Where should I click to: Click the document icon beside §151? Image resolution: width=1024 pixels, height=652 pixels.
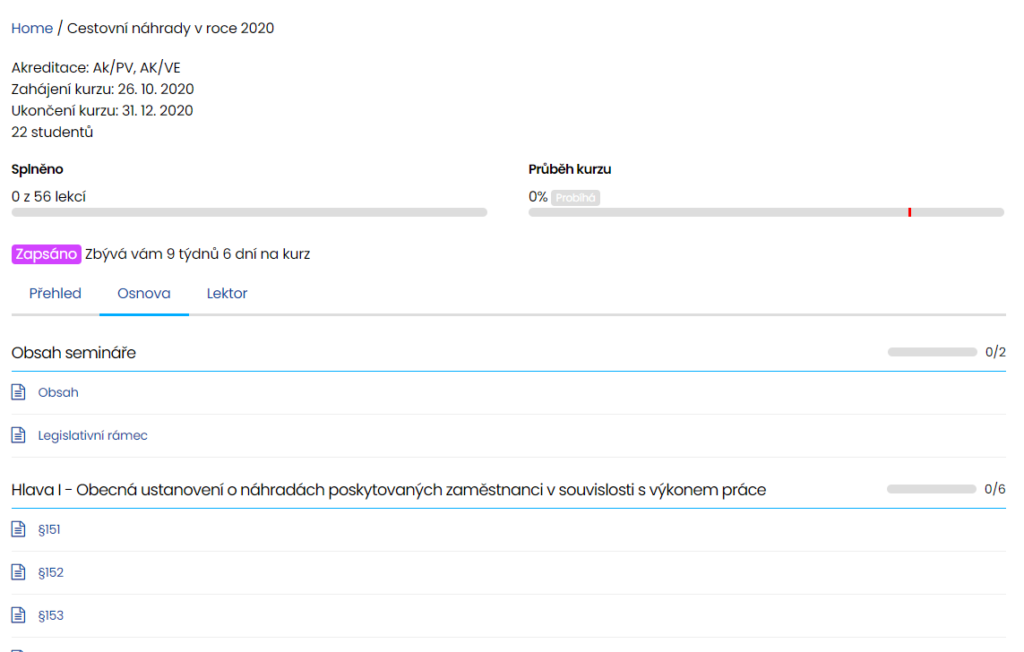pyautogui.click(x=18, y=530)
